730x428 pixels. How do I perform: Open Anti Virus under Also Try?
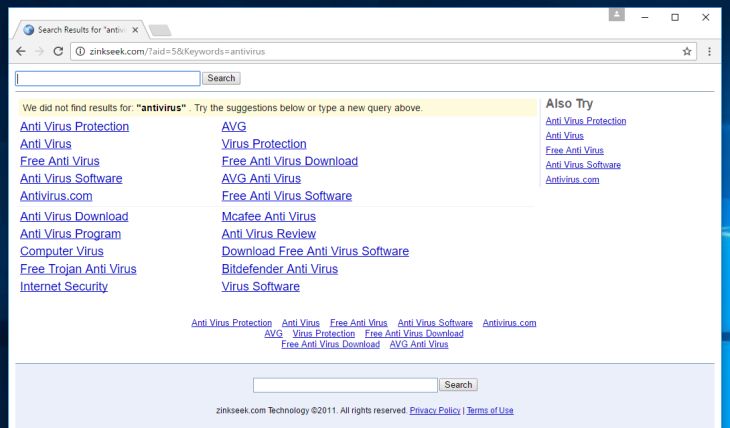click(x=564, y=136)
